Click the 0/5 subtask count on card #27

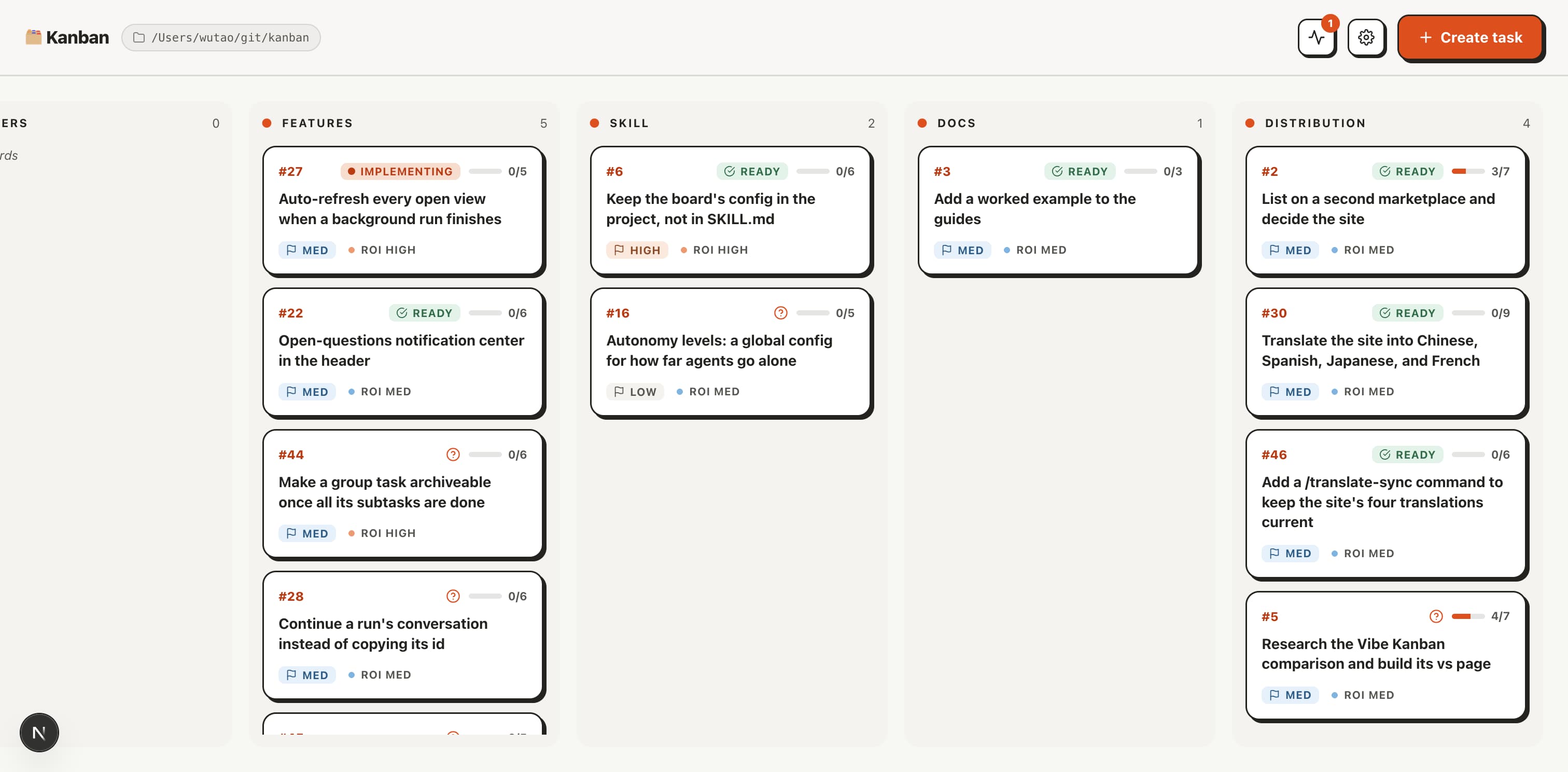coord(517,172)
